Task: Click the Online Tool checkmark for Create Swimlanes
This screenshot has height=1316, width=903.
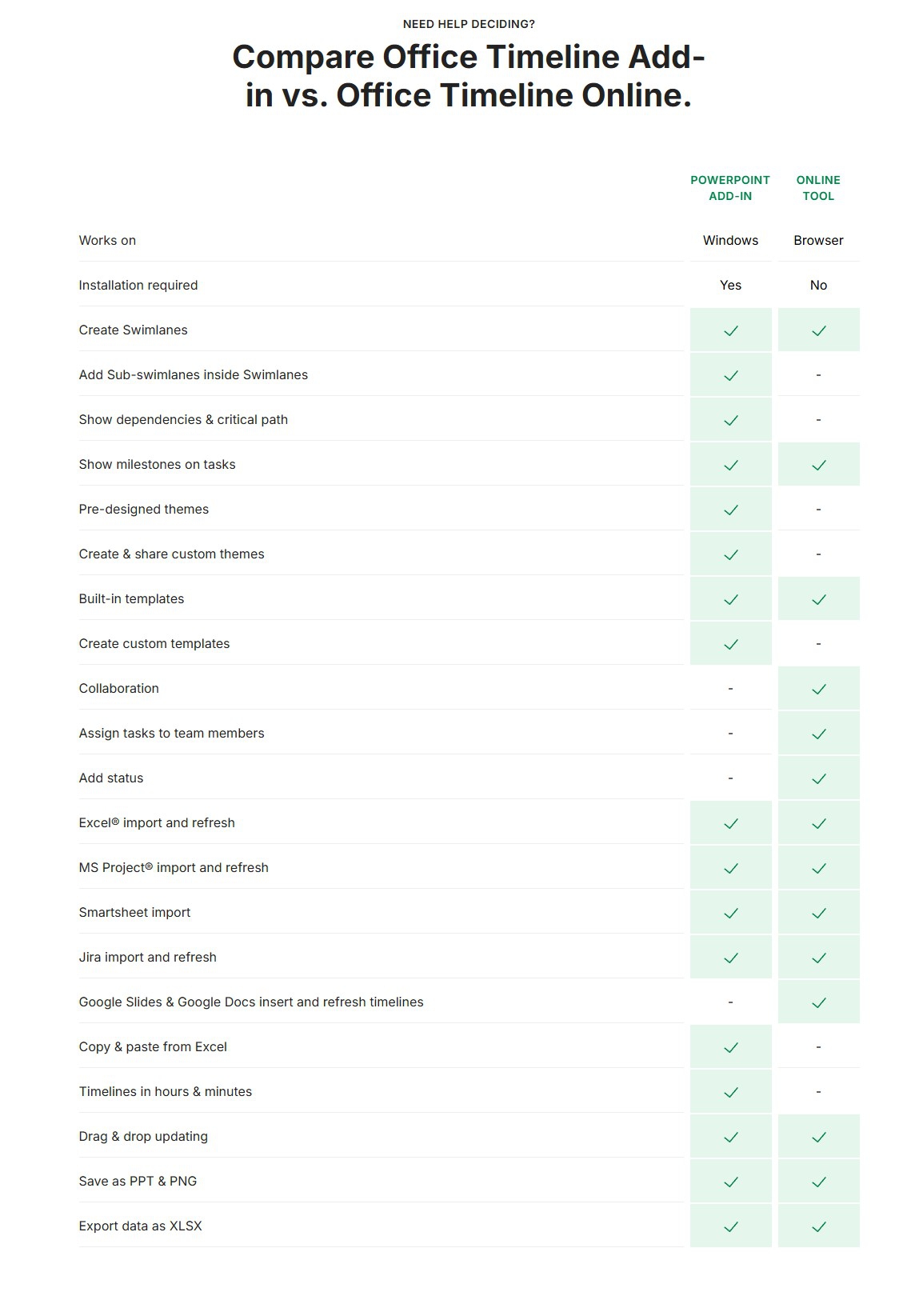Action: (x=818, y=330)
